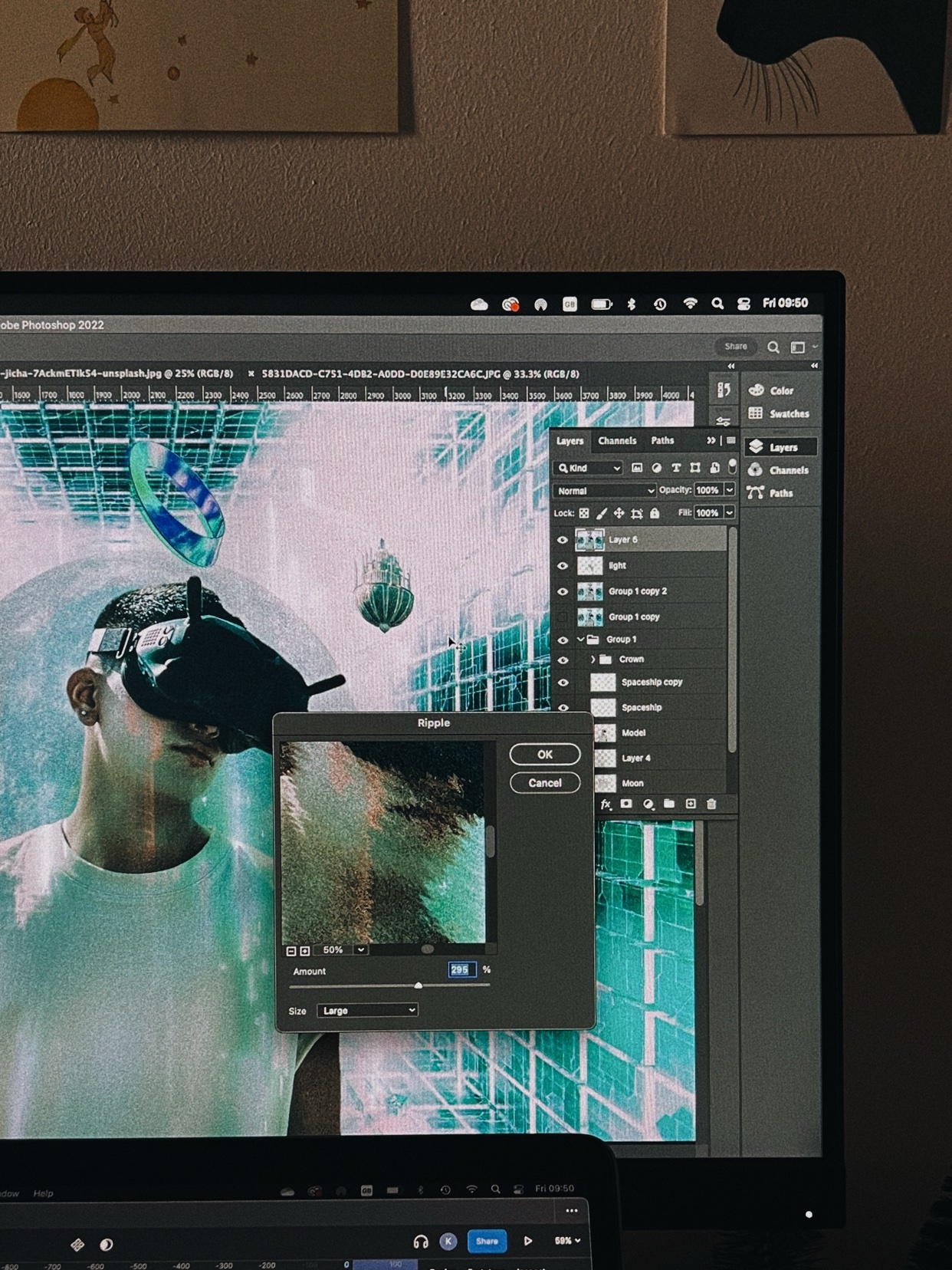The height and width of the screenshot is (1270, 952).
Task: Click Cancel in the Ripple dialog
Action: point(545,783)
